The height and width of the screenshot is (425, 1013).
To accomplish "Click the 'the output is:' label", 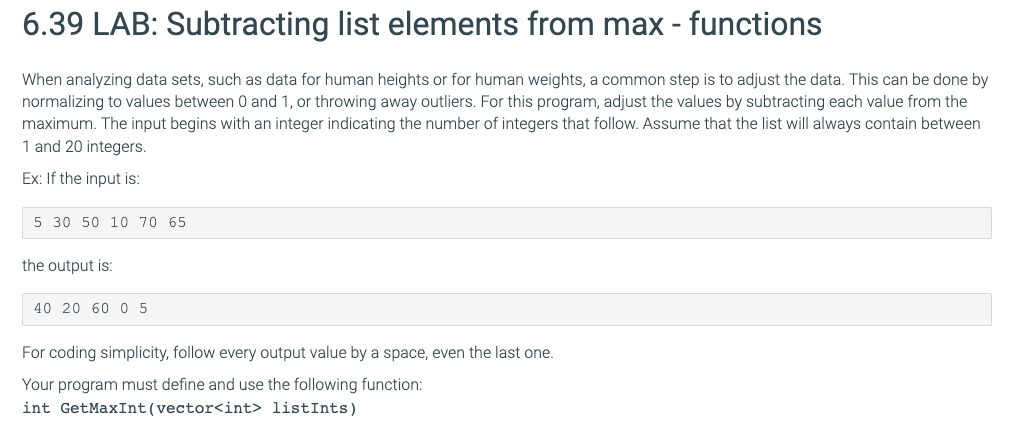I will pos(67,265).
